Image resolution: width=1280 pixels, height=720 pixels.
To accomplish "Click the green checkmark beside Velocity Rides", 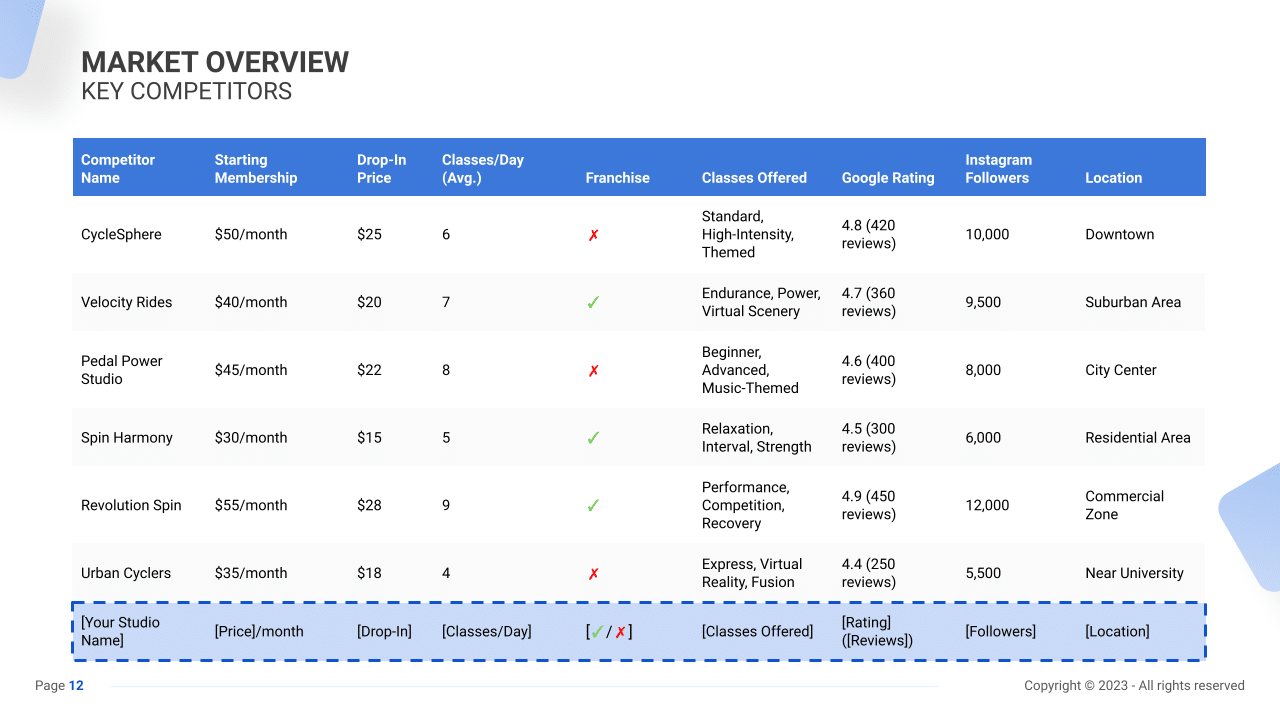I will [x=593, y=302].
